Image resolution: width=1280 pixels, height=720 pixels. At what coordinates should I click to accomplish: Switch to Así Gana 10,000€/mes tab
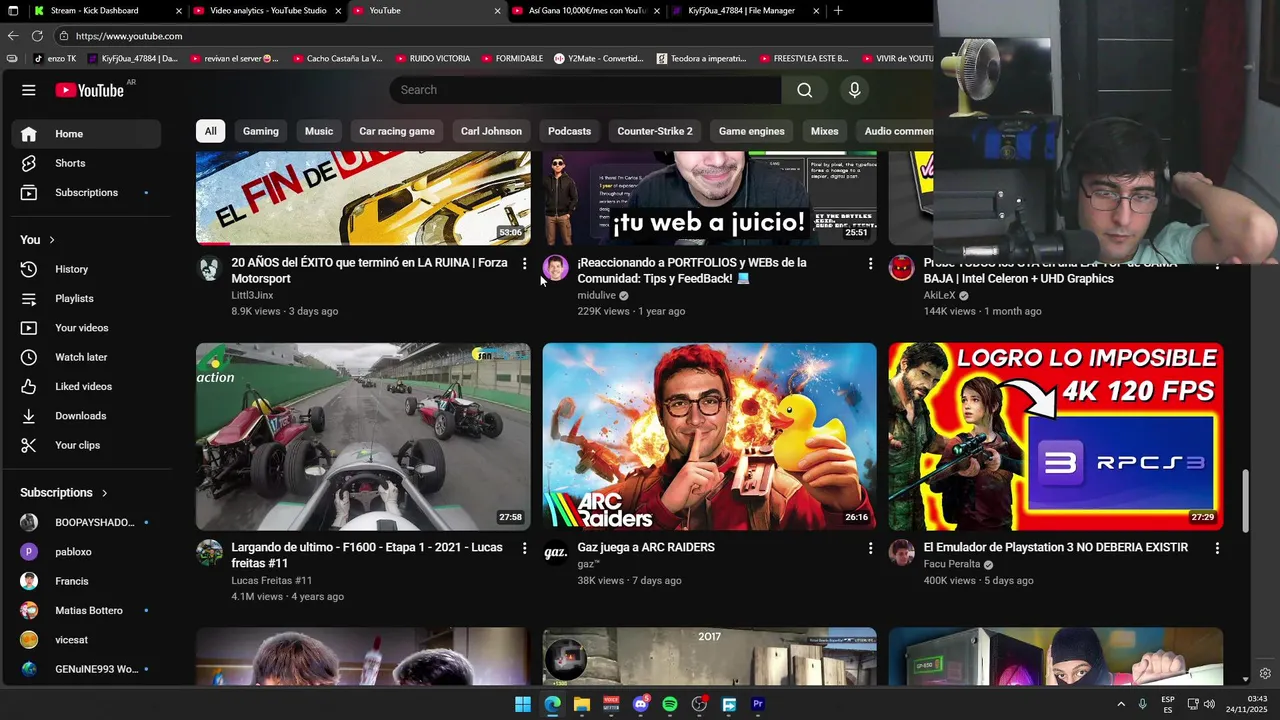(x=585, y=11)
